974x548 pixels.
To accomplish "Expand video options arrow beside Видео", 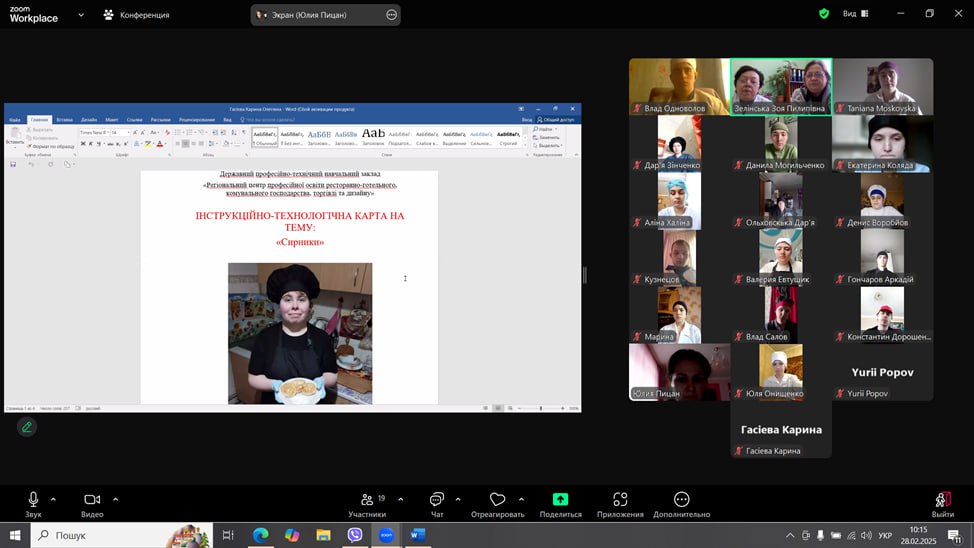I will coord(115,499).
